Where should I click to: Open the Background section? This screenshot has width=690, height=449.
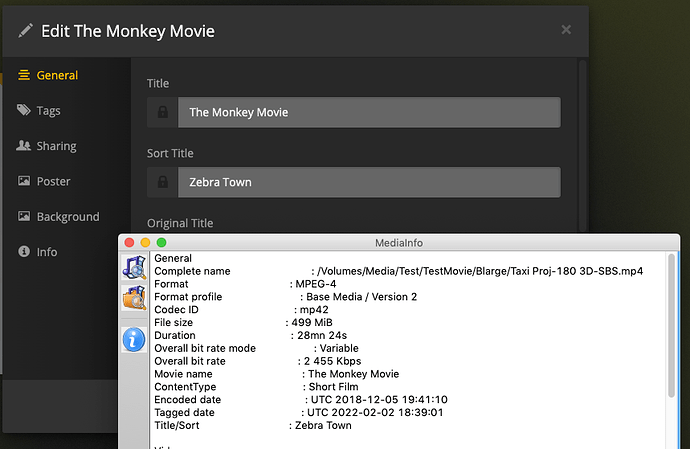click(x=59, y=217)
